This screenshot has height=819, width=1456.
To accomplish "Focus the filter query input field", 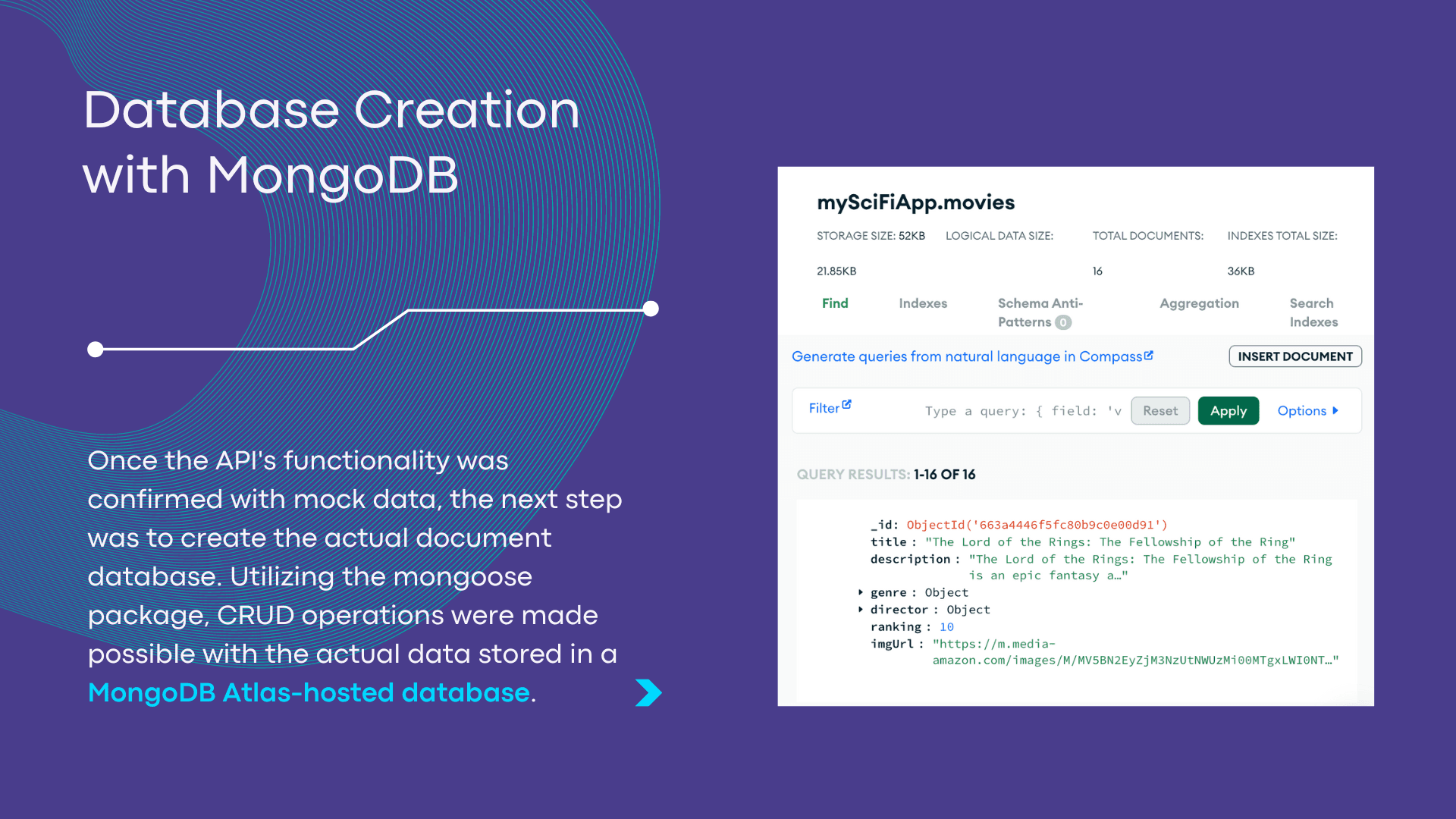I will (x=1023, y=411).
